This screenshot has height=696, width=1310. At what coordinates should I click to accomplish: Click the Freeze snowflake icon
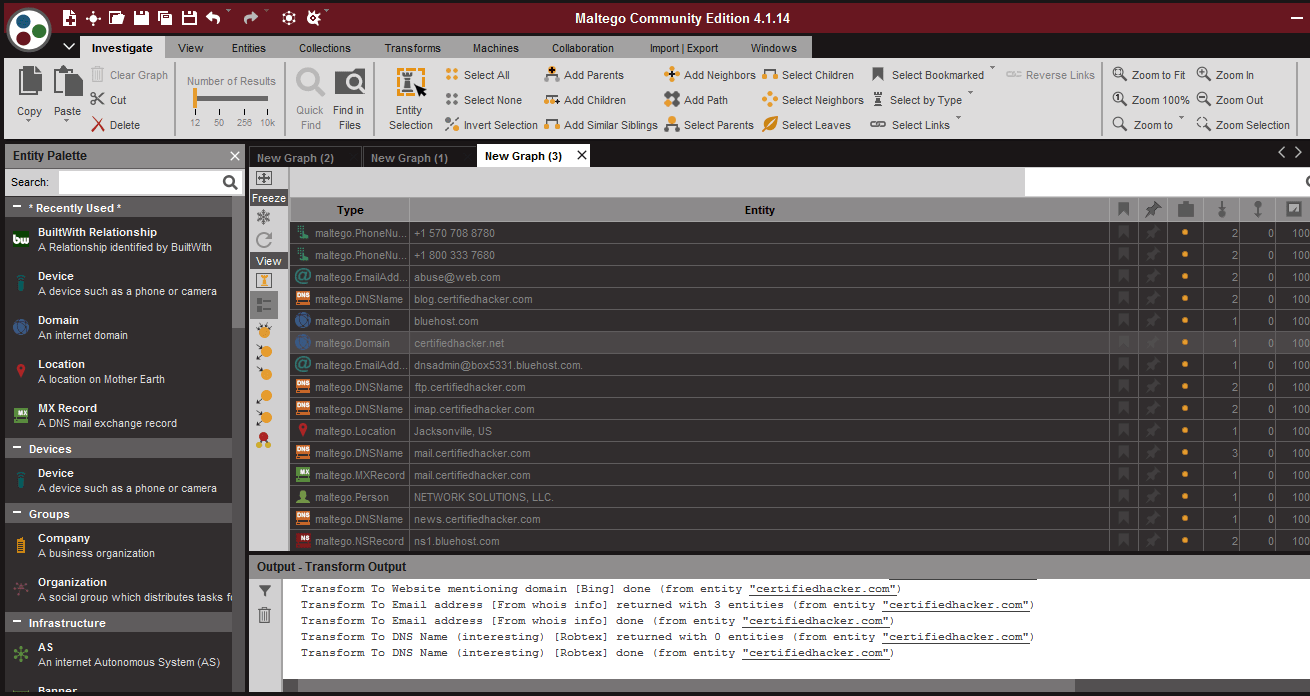click(264, 217)
